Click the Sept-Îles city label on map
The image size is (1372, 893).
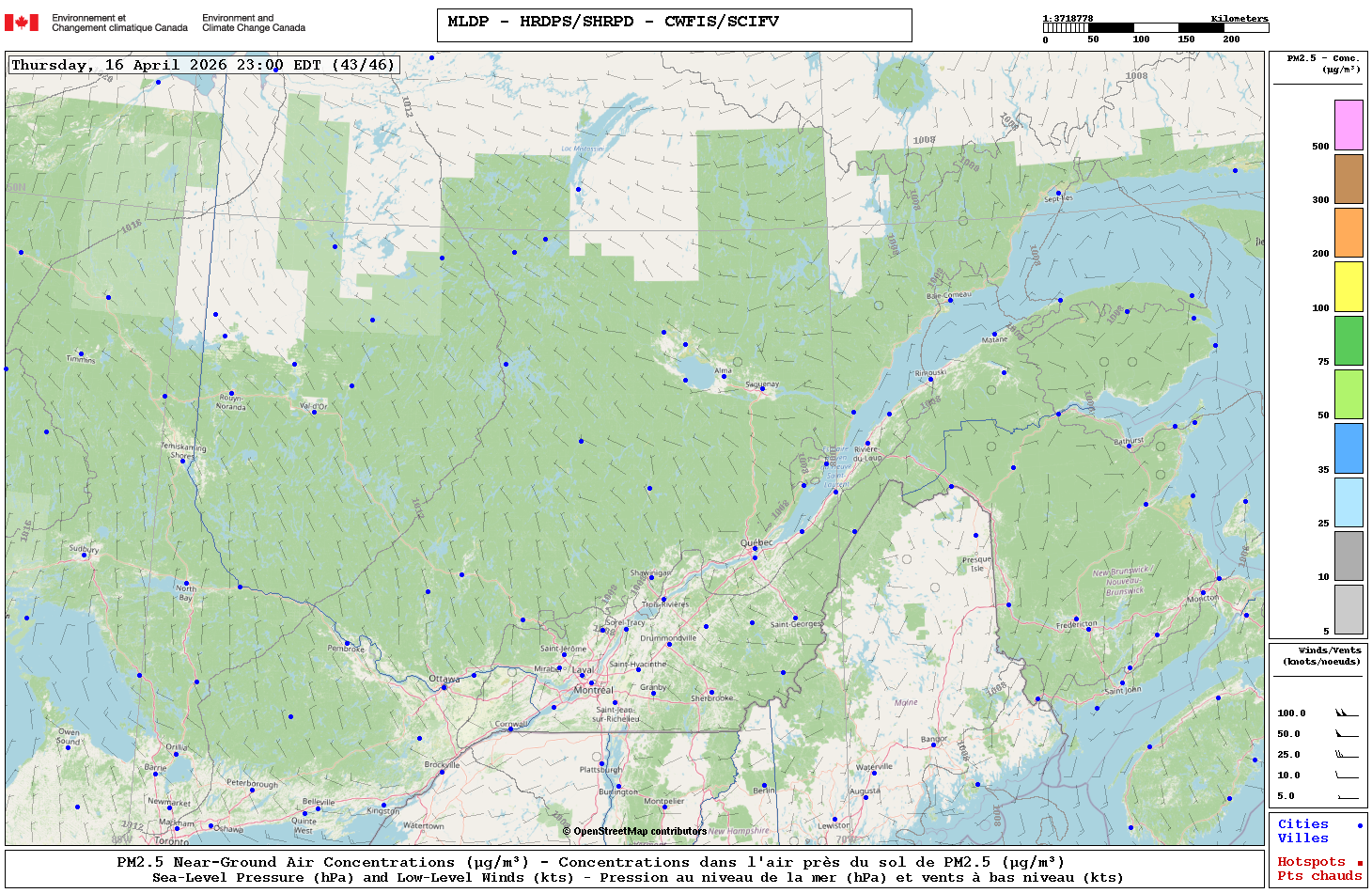click(x=1058, y=199)
